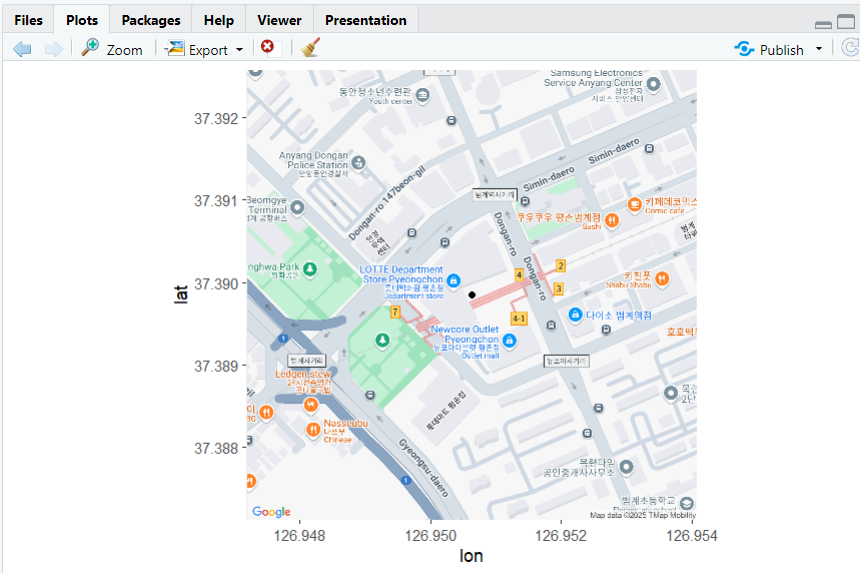This screenshot has width=860, height=573.
Task: Open the Packages tab
Action: (x=151, y=20)
